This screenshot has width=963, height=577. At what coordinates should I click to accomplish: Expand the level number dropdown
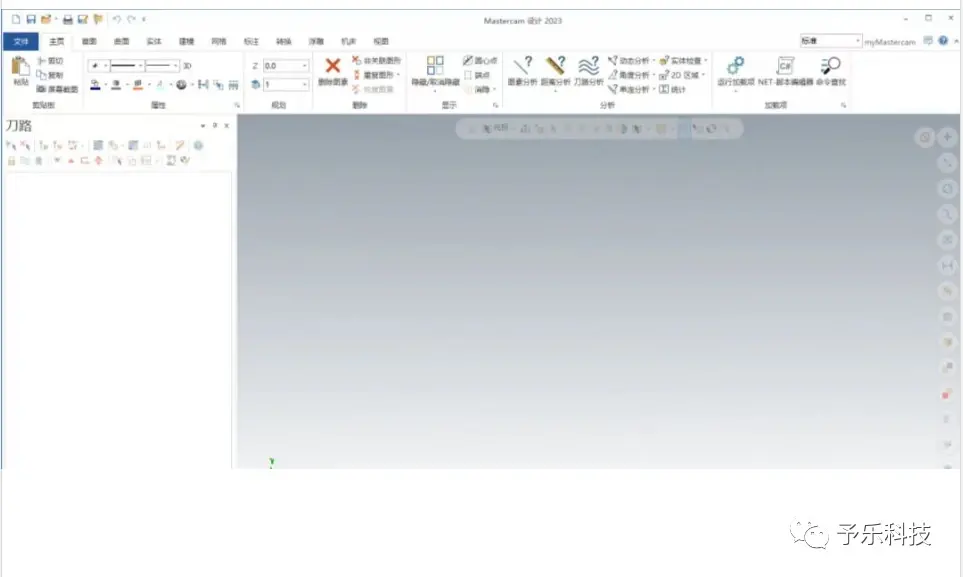click(x=305, y=84)
